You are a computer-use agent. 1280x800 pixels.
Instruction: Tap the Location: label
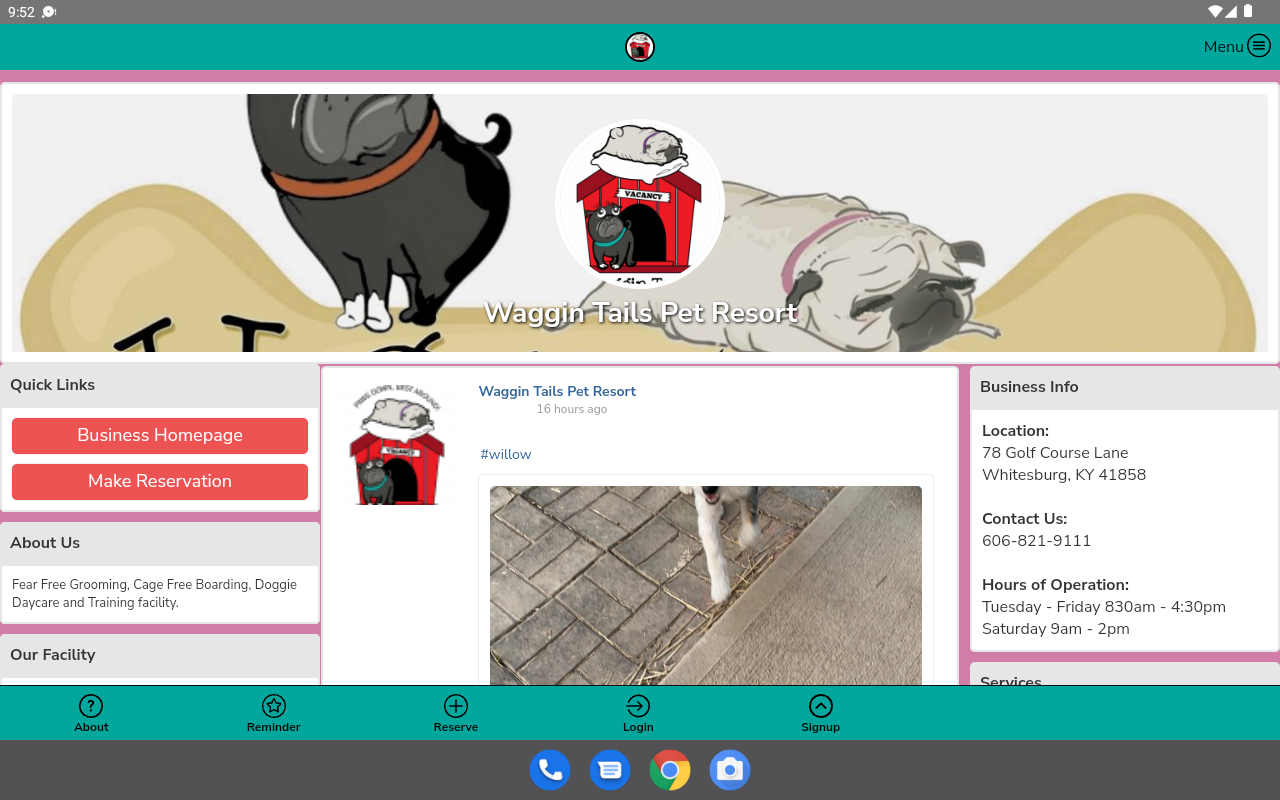click(1015, 431)
